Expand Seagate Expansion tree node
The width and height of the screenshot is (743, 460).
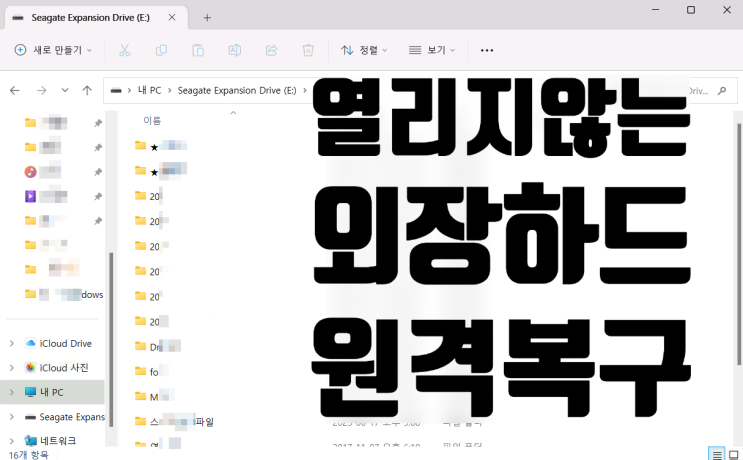12,417
